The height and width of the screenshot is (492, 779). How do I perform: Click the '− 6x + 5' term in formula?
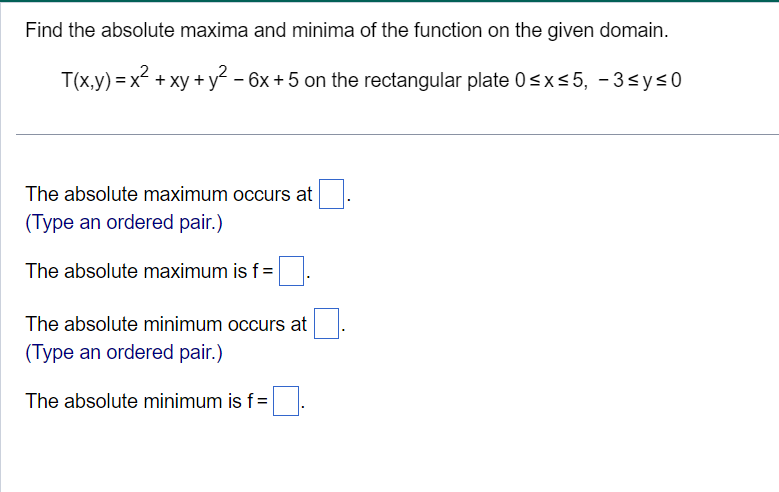pos(264,81)
